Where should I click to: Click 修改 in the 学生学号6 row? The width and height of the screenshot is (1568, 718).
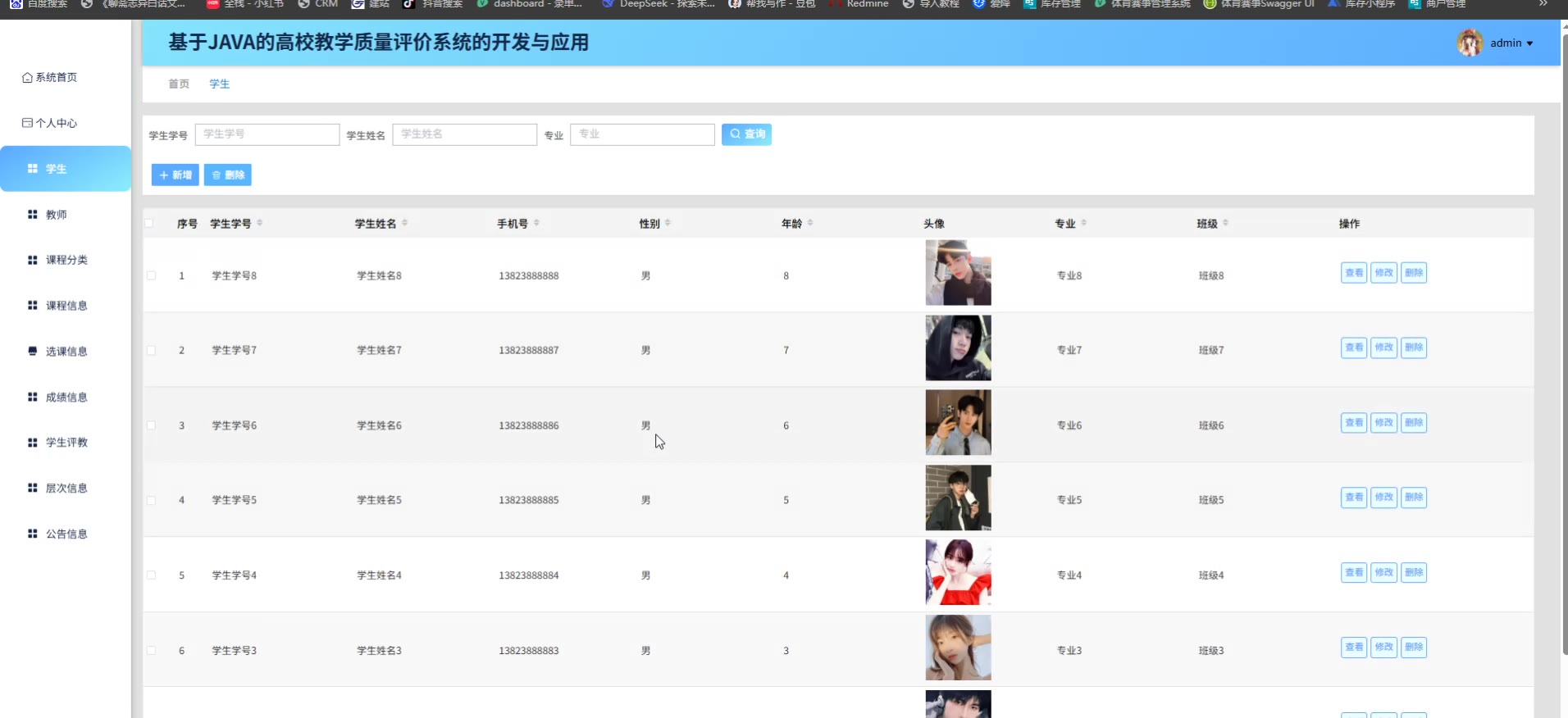coord(1384,423)
